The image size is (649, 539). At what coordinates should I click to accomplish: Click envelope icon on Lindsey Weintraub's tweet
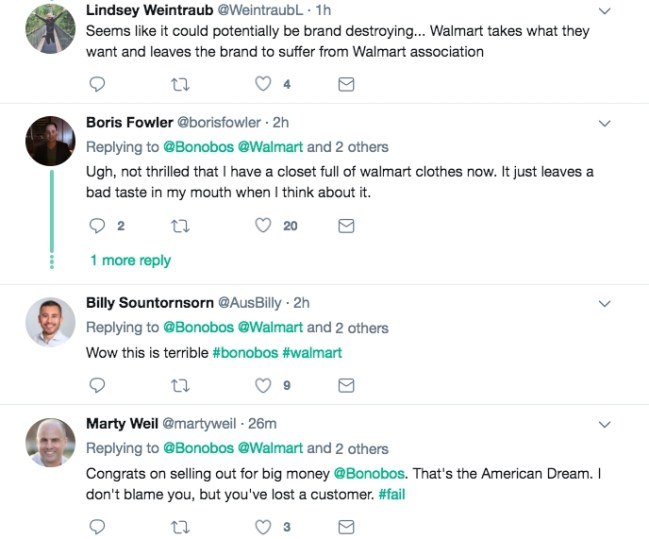(346, 85)
